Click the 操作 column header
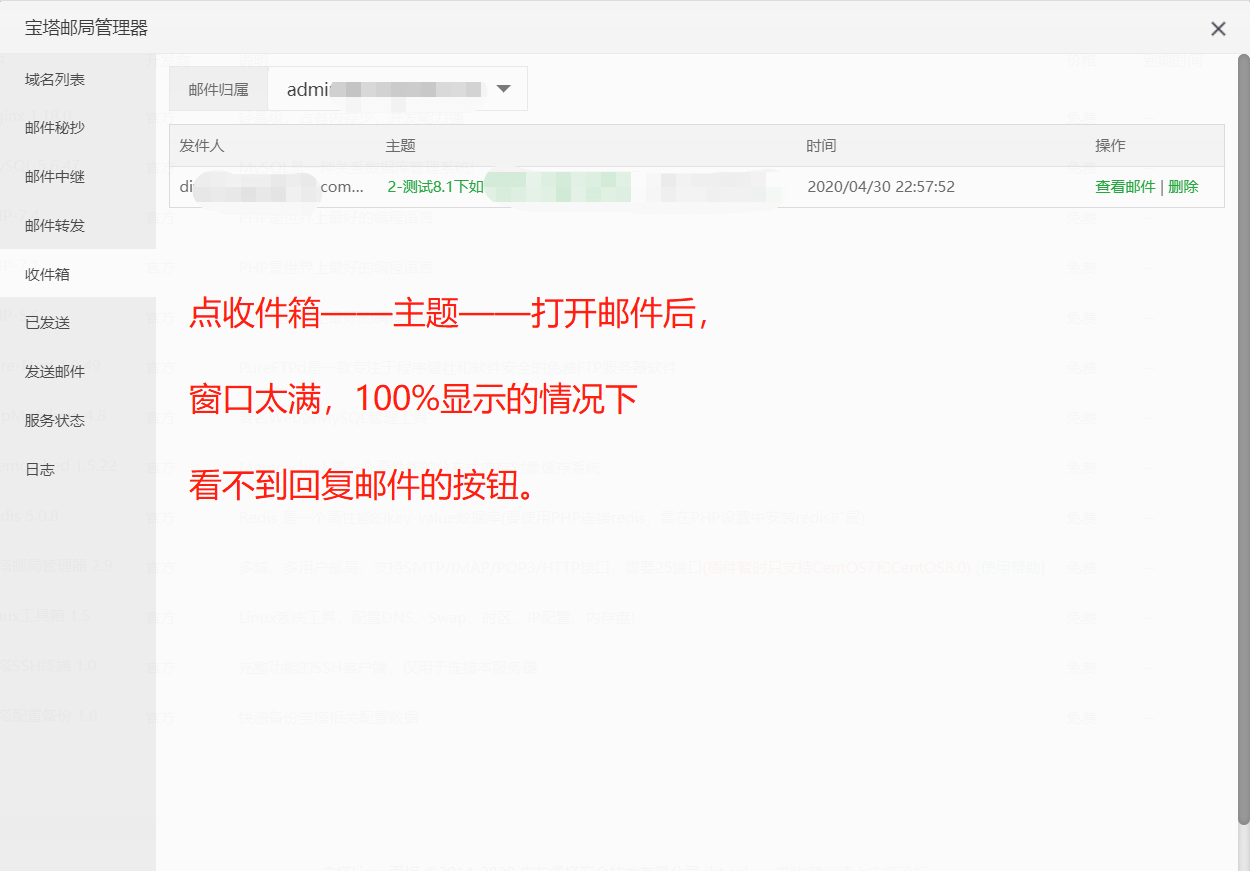The image size is (1250, 871). pyautogui.click(x=1110, y=146)
